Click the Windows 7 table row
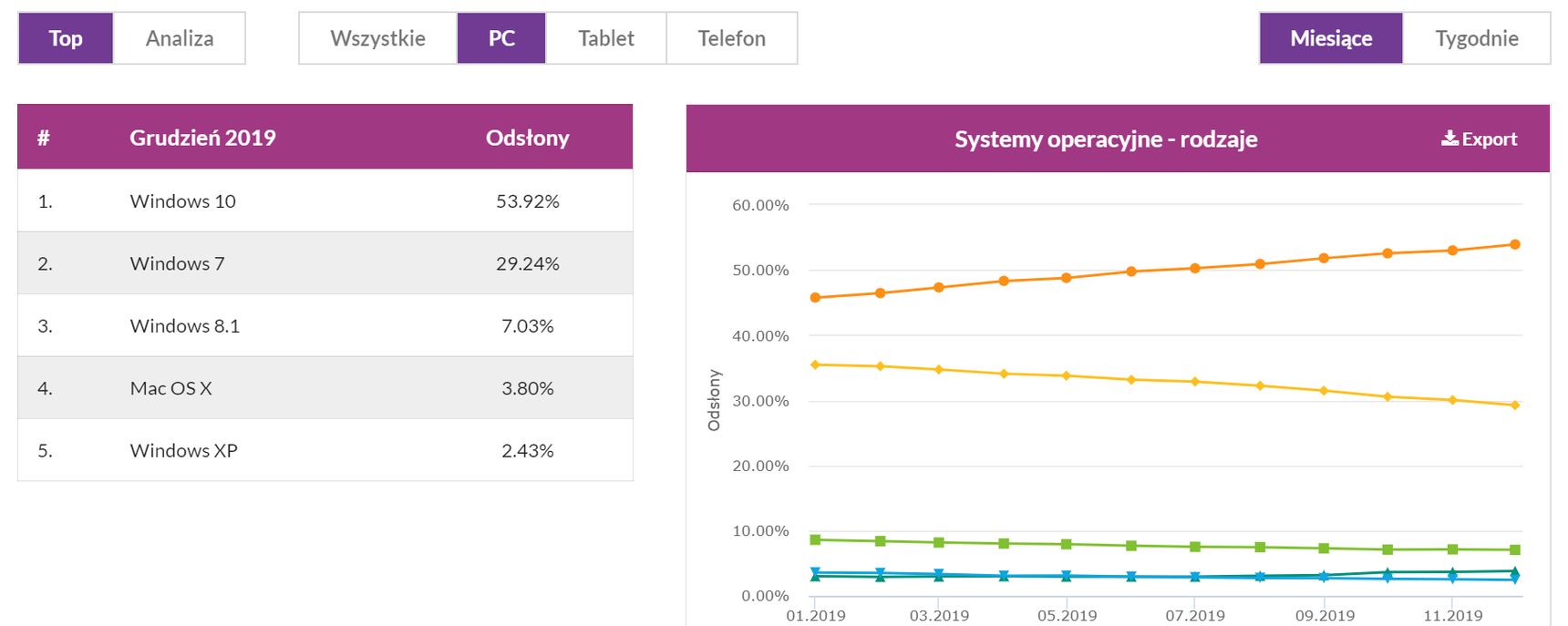 click(325, 263)
